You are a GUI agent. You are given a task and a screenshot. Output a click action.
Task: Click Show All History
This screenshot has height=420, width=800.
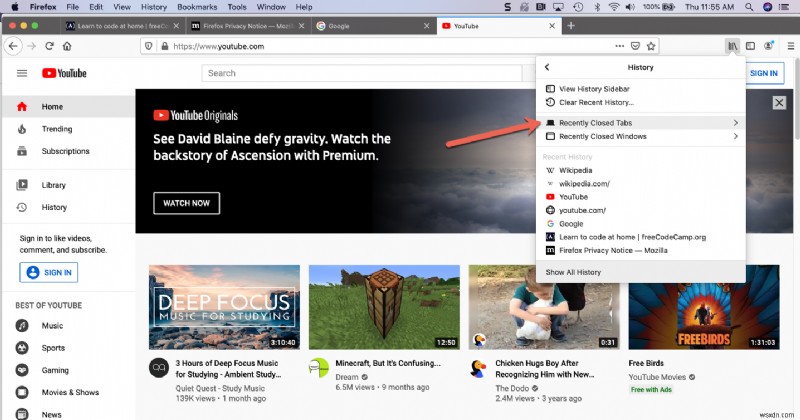click(x=641, y=272)
